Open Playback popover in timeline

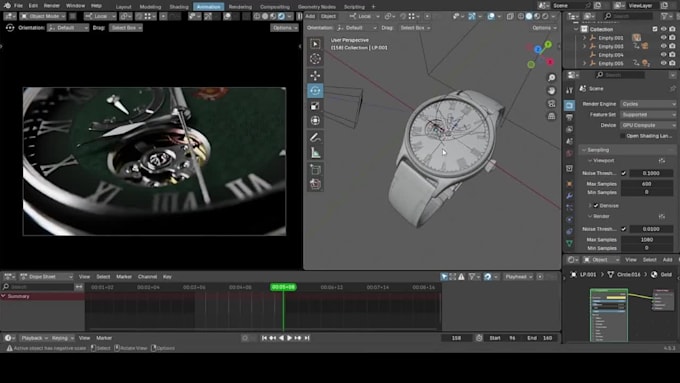pos(35,338)
